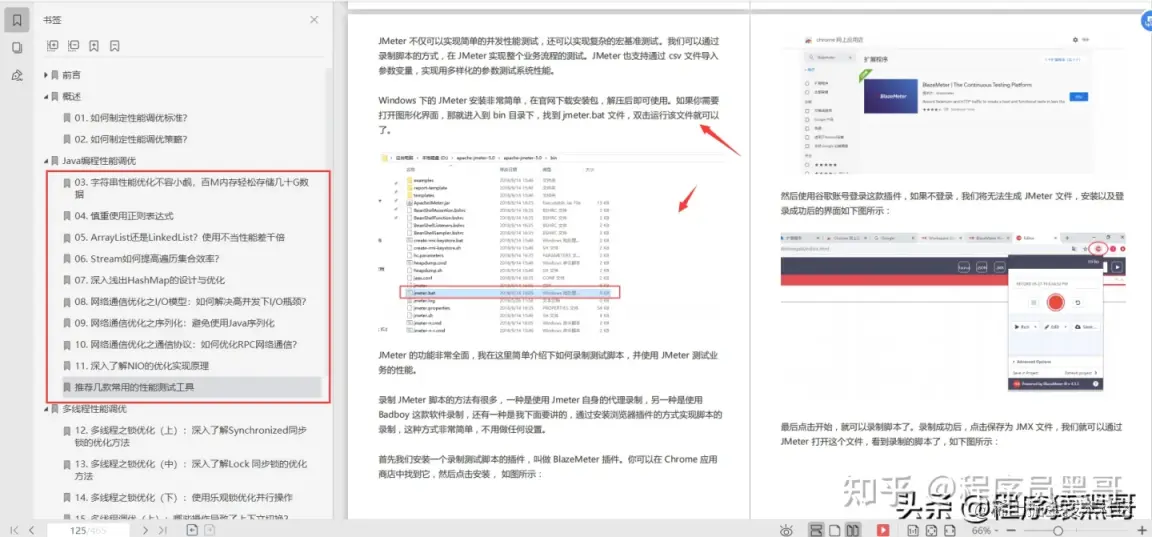Toggle eye protection mode icon
1152x537 pixels.
tap(786, 530)
